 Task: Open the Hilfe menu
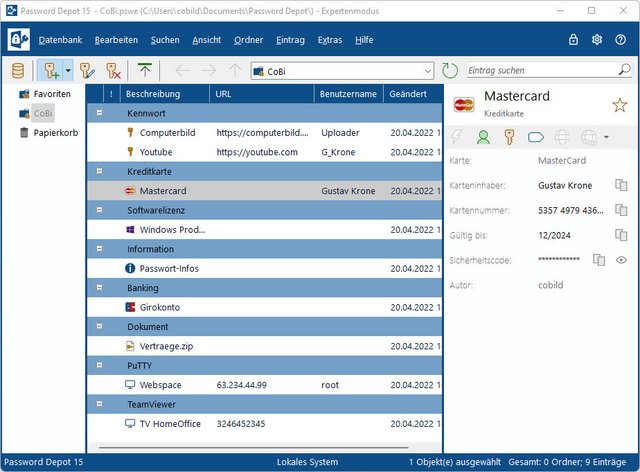pyautogui.click(x=364, y=40)
